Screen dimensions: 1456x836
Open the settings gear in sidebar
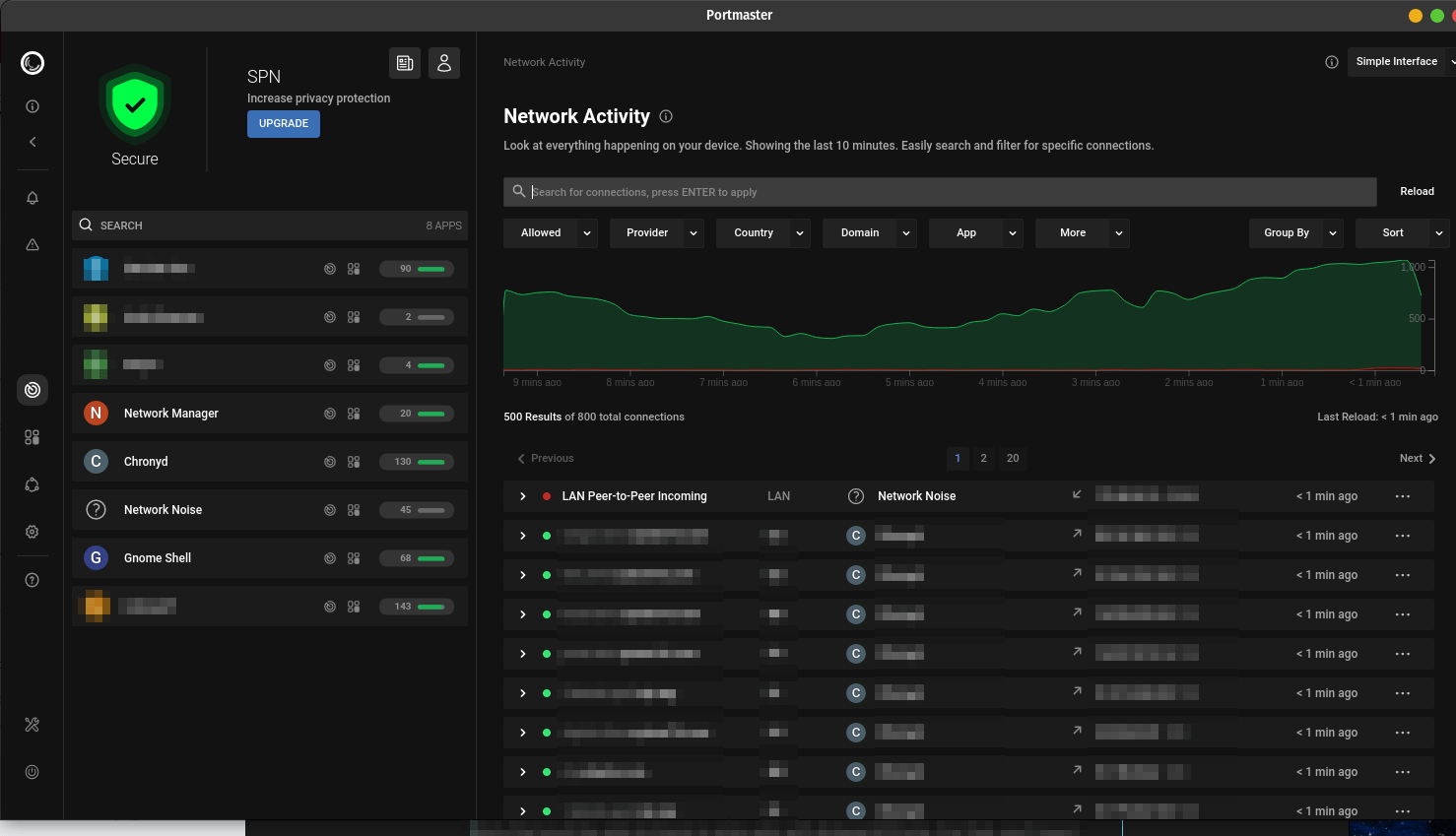pos(33,532)
